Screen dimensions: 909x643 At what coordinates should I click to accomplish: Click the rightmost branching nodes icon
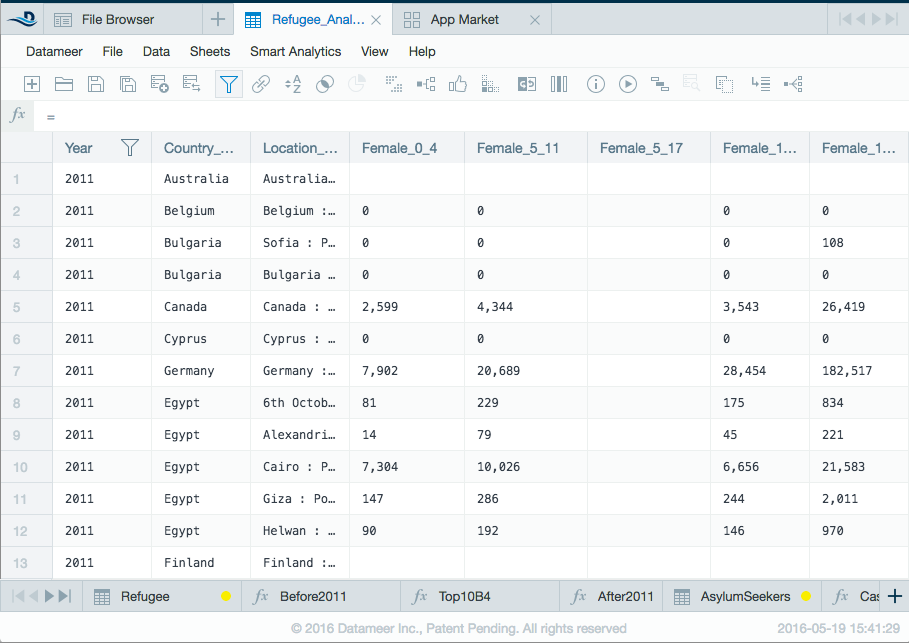[793, 84]
